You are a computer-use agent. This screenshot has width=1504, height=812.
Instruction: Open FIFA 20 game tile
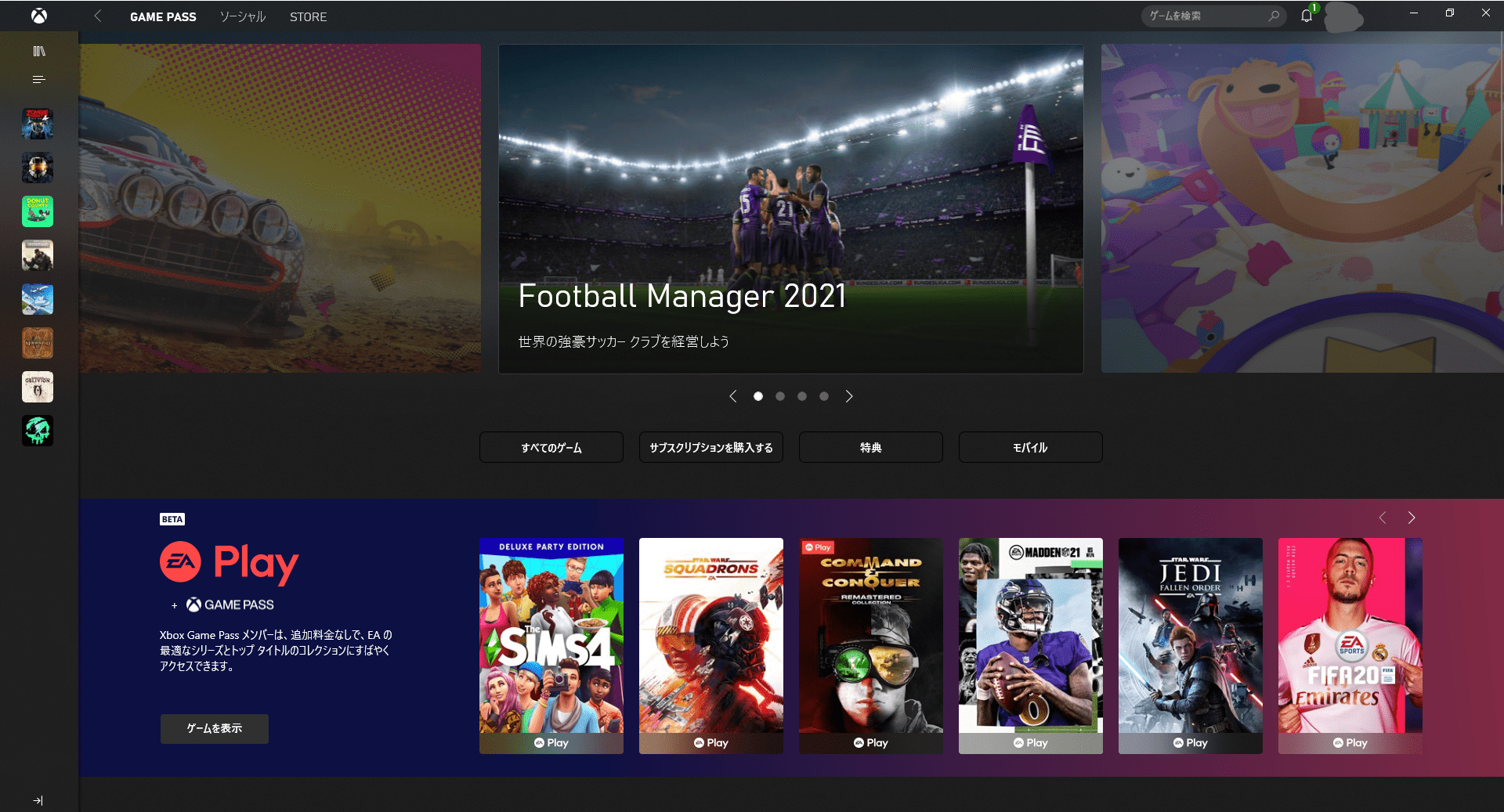coord(1350,646)
